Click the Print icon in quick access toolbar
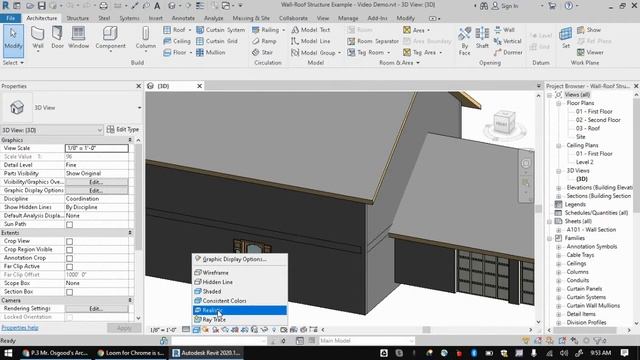640x360 pixels. point(104,6)
